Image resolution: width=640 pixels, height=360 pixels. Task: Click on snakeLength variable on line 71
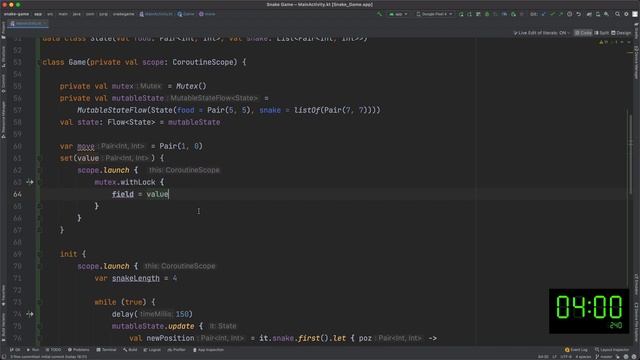point(136,278)
